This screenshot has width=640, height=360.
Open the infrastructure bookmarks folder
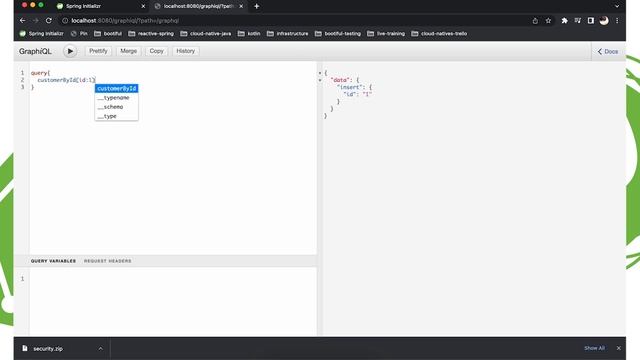pos(288,33)
